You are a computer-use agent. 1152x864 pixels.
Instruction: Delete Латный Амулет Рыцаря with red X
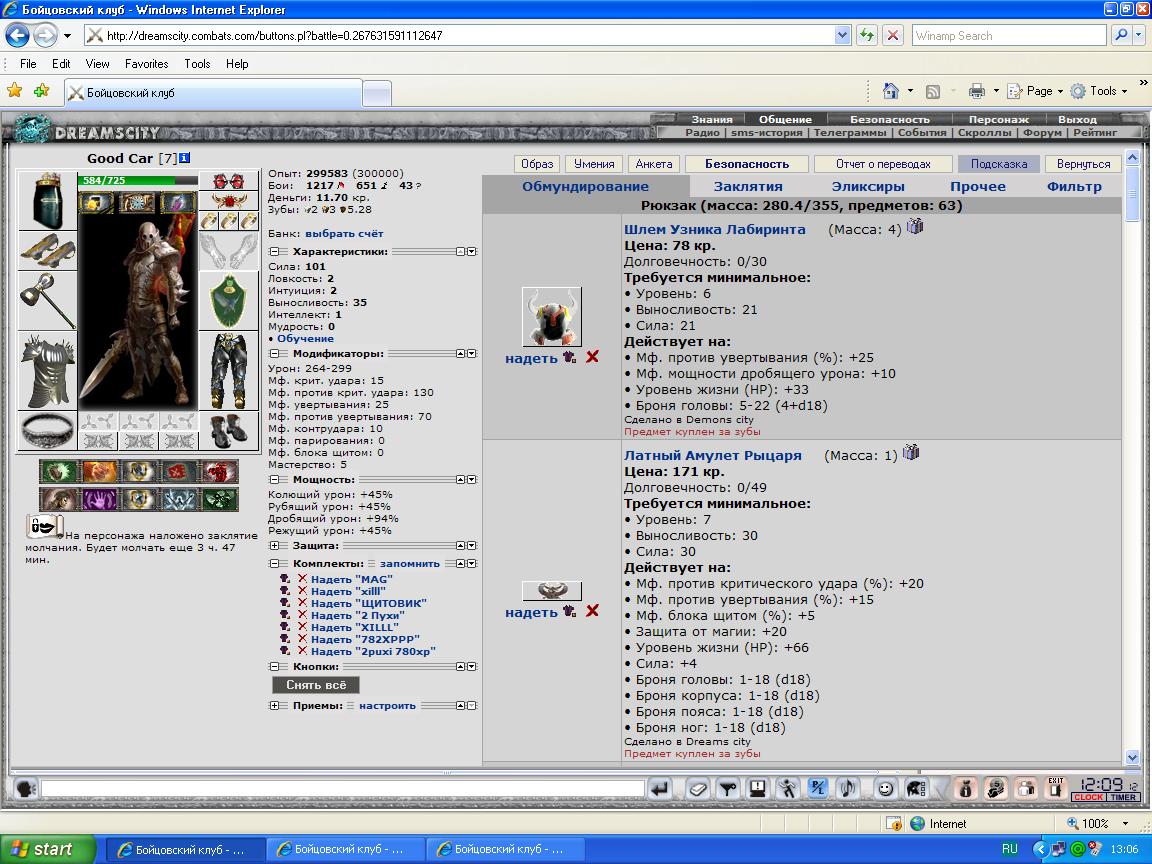tap(592, 611)
